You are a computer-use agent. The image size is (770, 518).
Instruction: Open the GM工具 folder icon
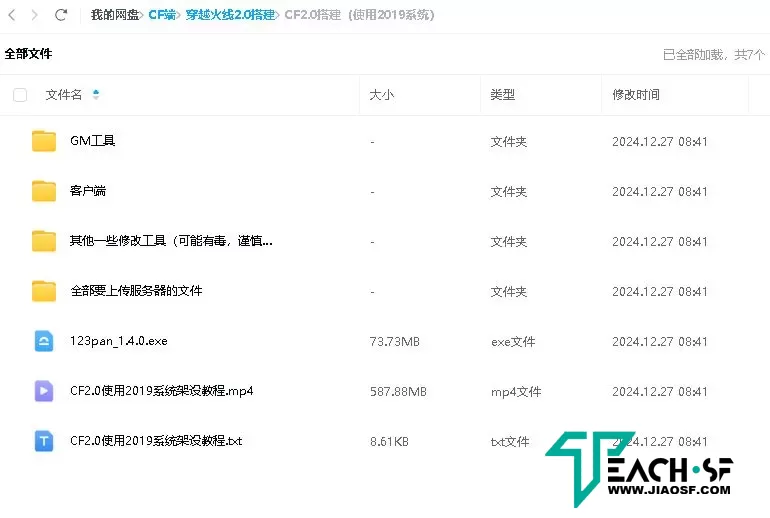[44, 141]
